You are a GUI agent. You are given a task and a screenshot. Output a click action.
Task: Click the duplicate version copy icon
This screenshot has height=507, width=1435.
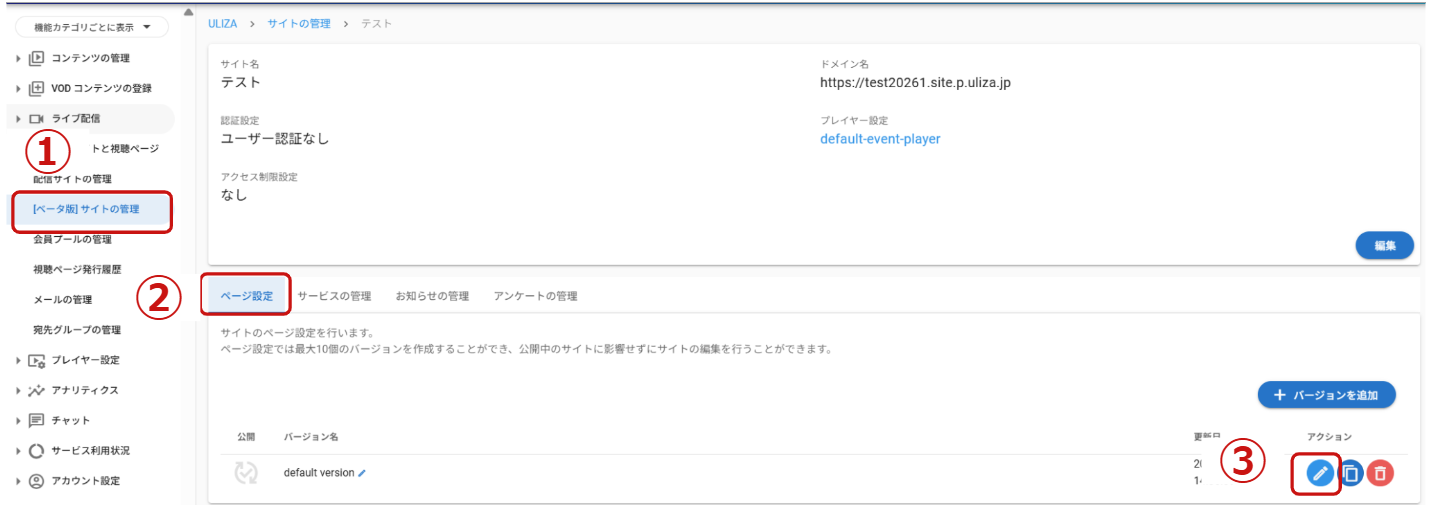pyautogui.click(x=1351, y=473)
